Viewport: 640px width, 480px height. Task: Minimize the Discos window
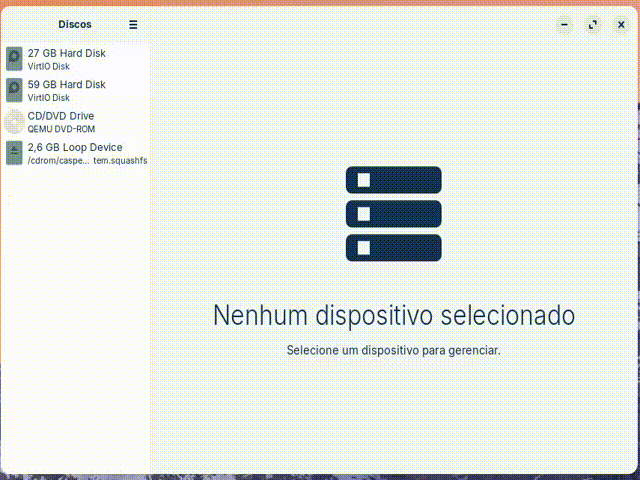(565, 24)
